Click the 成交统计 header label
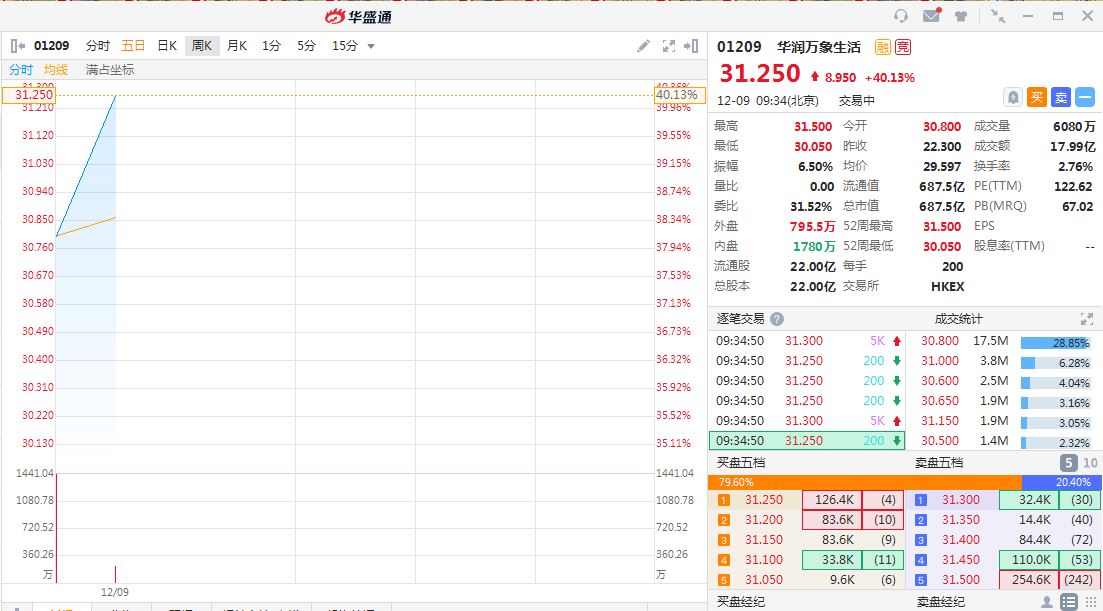This screenshot has height=611, width=1103. click(958, 319)
